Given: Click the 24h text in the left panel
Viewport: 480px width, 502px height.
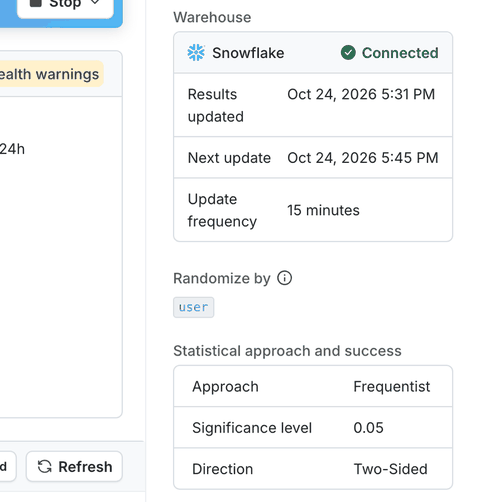Looking at the screenshot, I should click(12, 149).
